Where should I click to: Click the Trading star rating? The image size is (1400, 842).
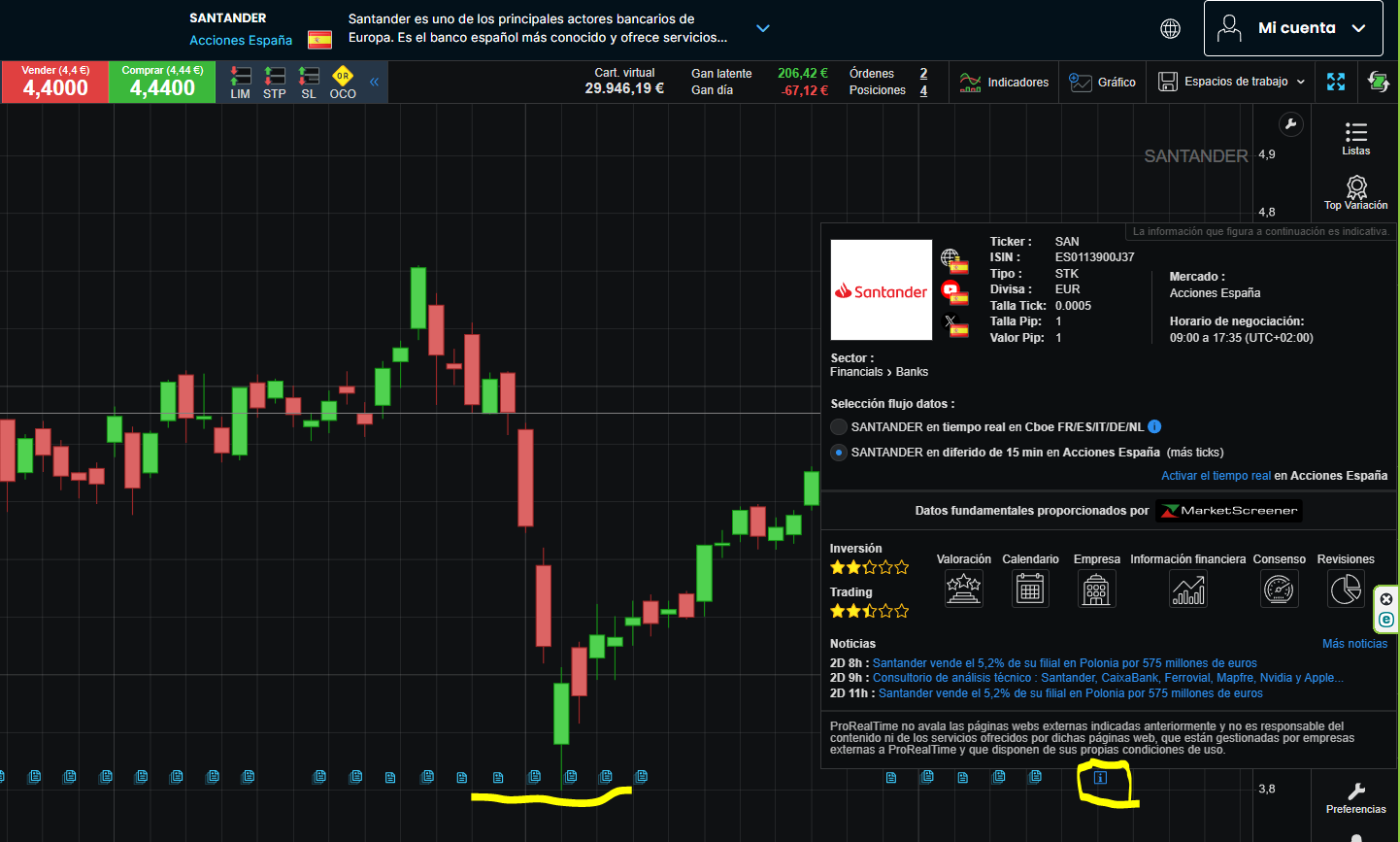[869, 611]
